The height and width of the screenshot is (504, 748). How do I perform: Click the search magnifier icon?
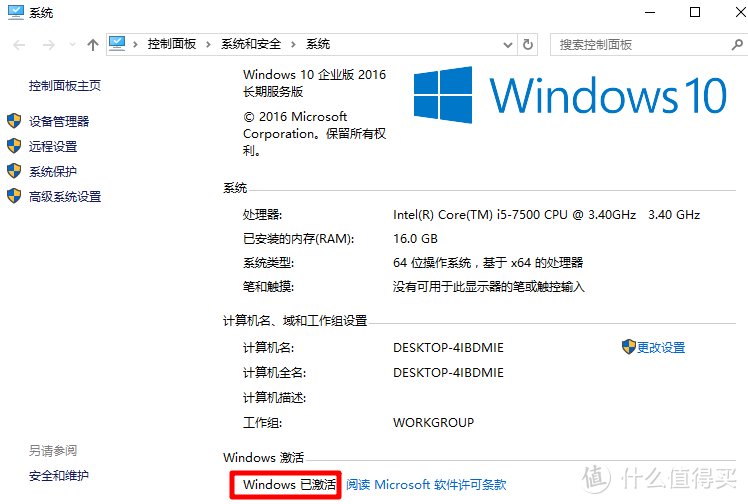point(737,45)
